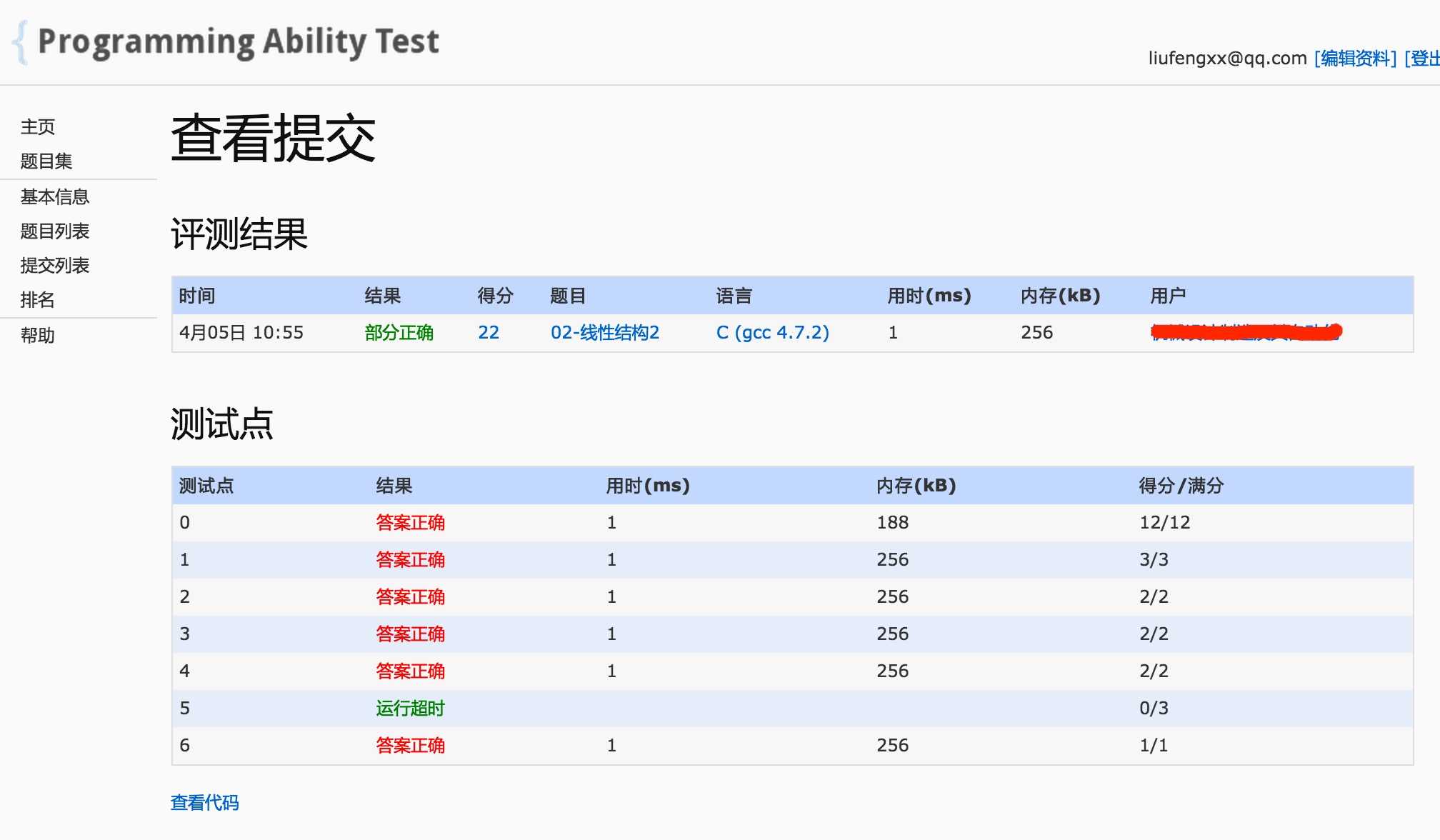Open 提交列表 from the sidebar
Image resolution: width=1440 pixels, height=840 pixels.
pos(55,266)
